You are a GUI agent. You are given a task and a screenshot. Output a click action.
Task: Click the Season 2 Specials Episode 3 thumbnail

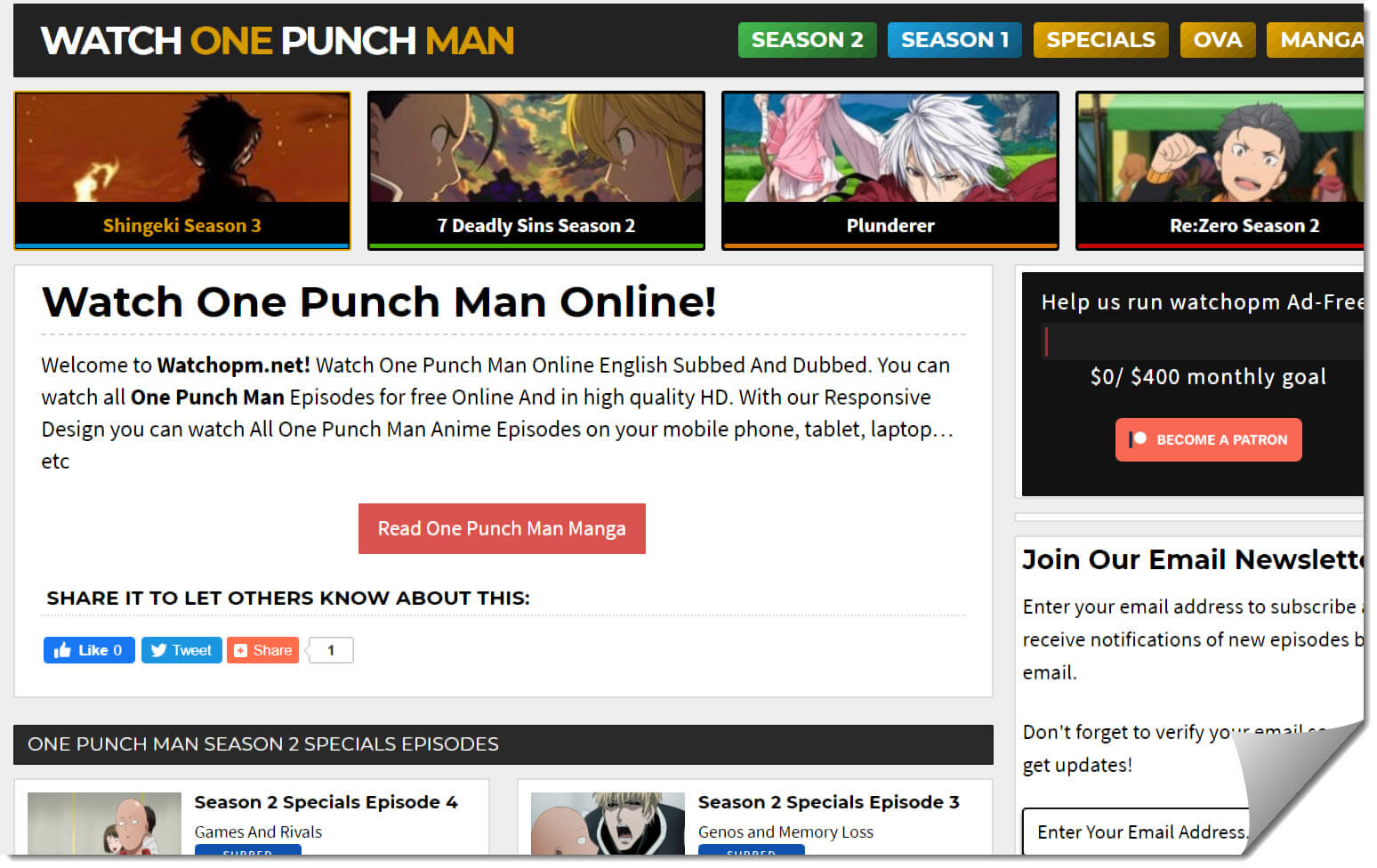tap(608, 824)
